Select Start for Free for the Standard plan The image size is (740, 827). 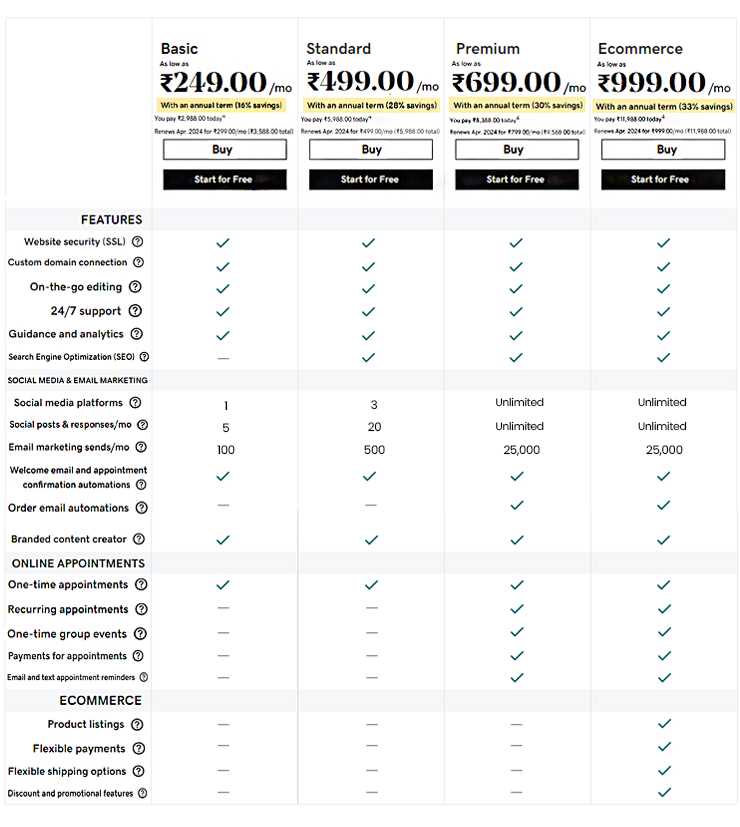pos(370,180)
